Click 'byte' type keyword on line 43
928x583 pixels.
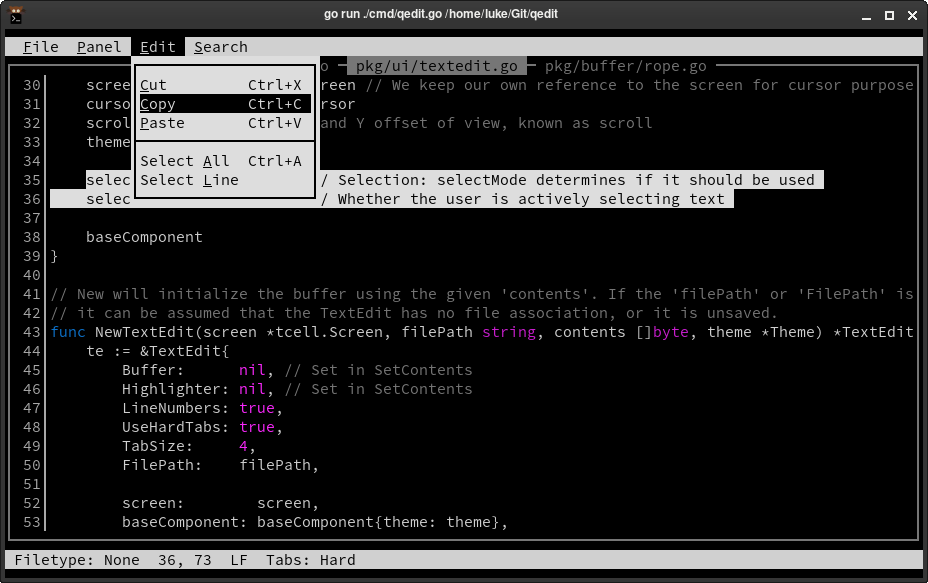coord(671,332)
